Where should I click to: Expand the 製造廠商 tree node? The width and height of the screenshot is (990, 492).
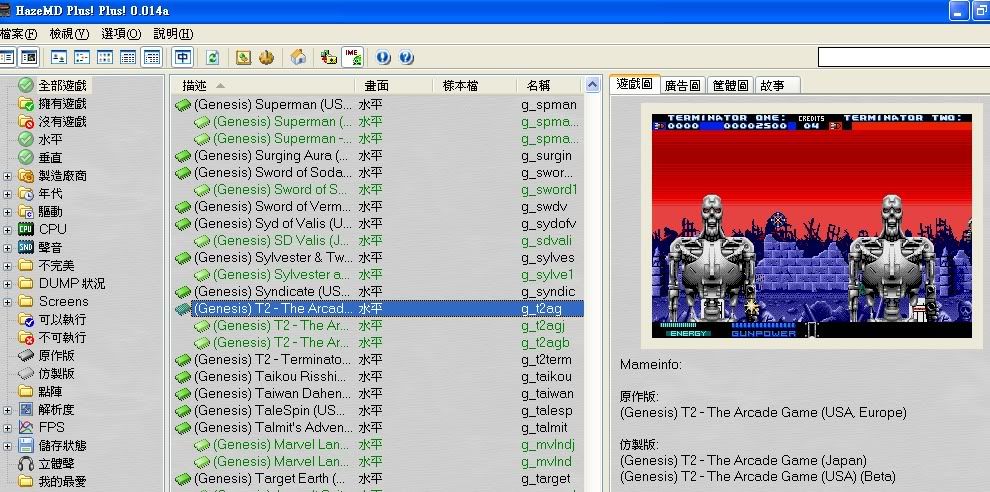pos(8,176)
